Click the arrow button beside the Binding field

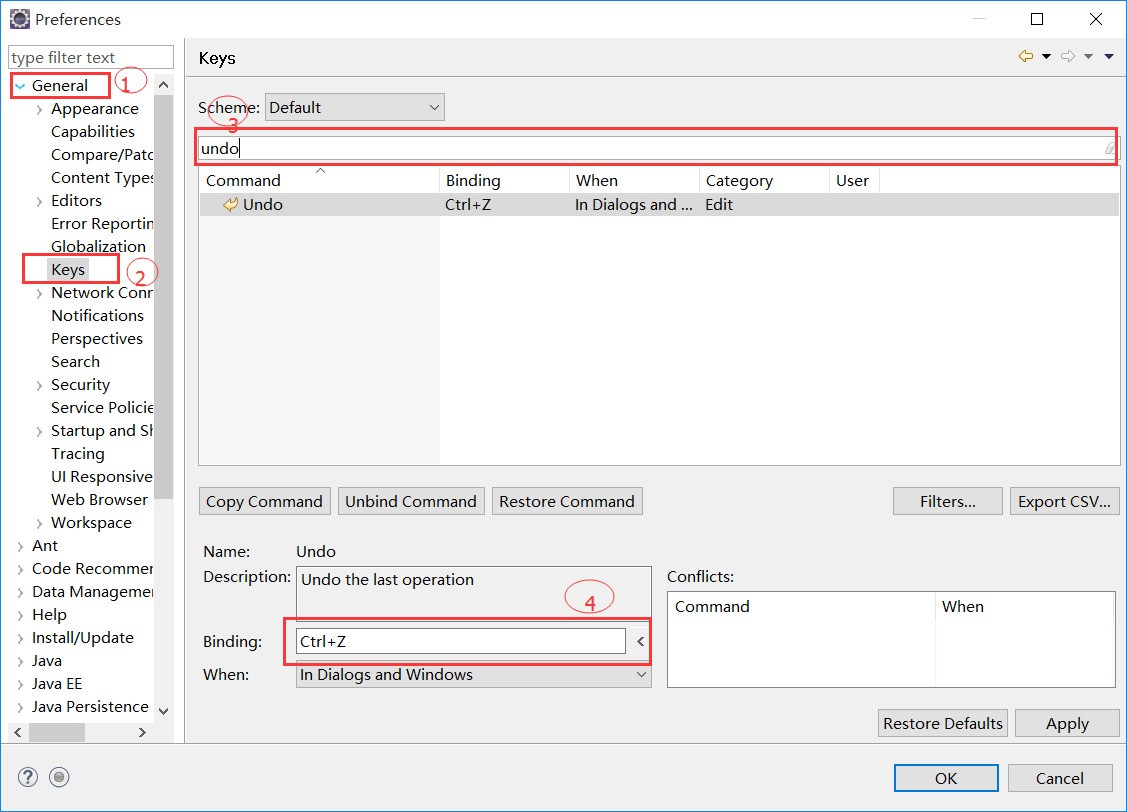tap(641, 642)
